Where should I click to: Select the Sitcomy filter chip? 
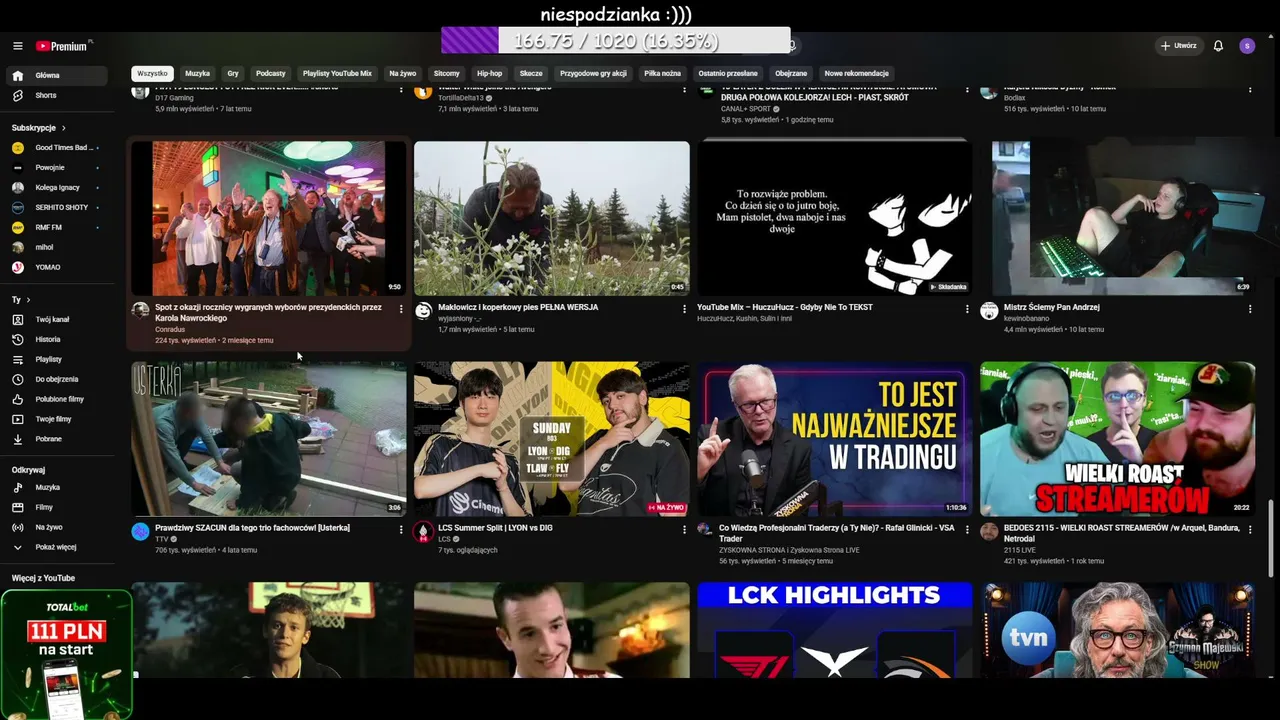446,74
